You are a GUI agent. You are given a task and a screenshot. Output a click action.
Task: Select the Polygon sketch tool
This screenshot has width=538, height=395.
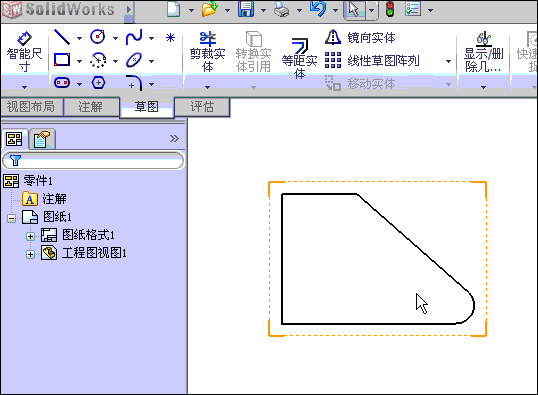[x=98, y=83]
